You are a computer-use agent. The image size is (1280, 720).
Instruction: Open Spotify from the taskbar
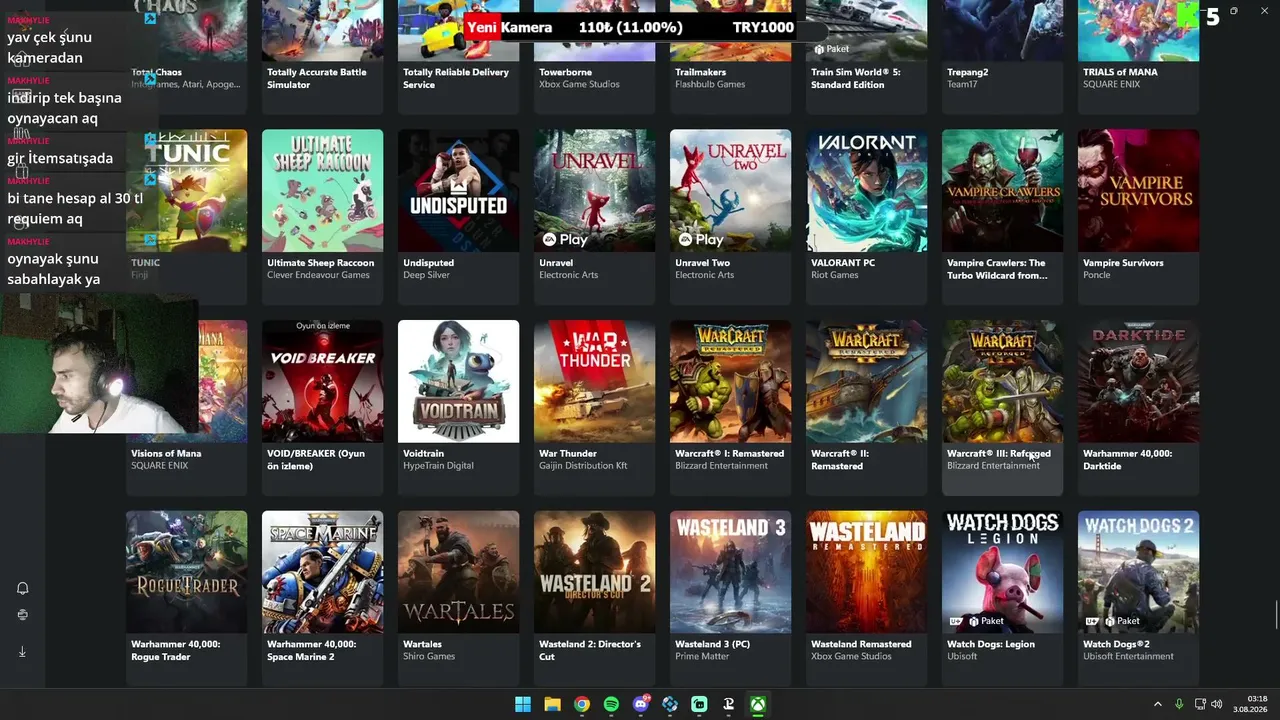(611, 704)
